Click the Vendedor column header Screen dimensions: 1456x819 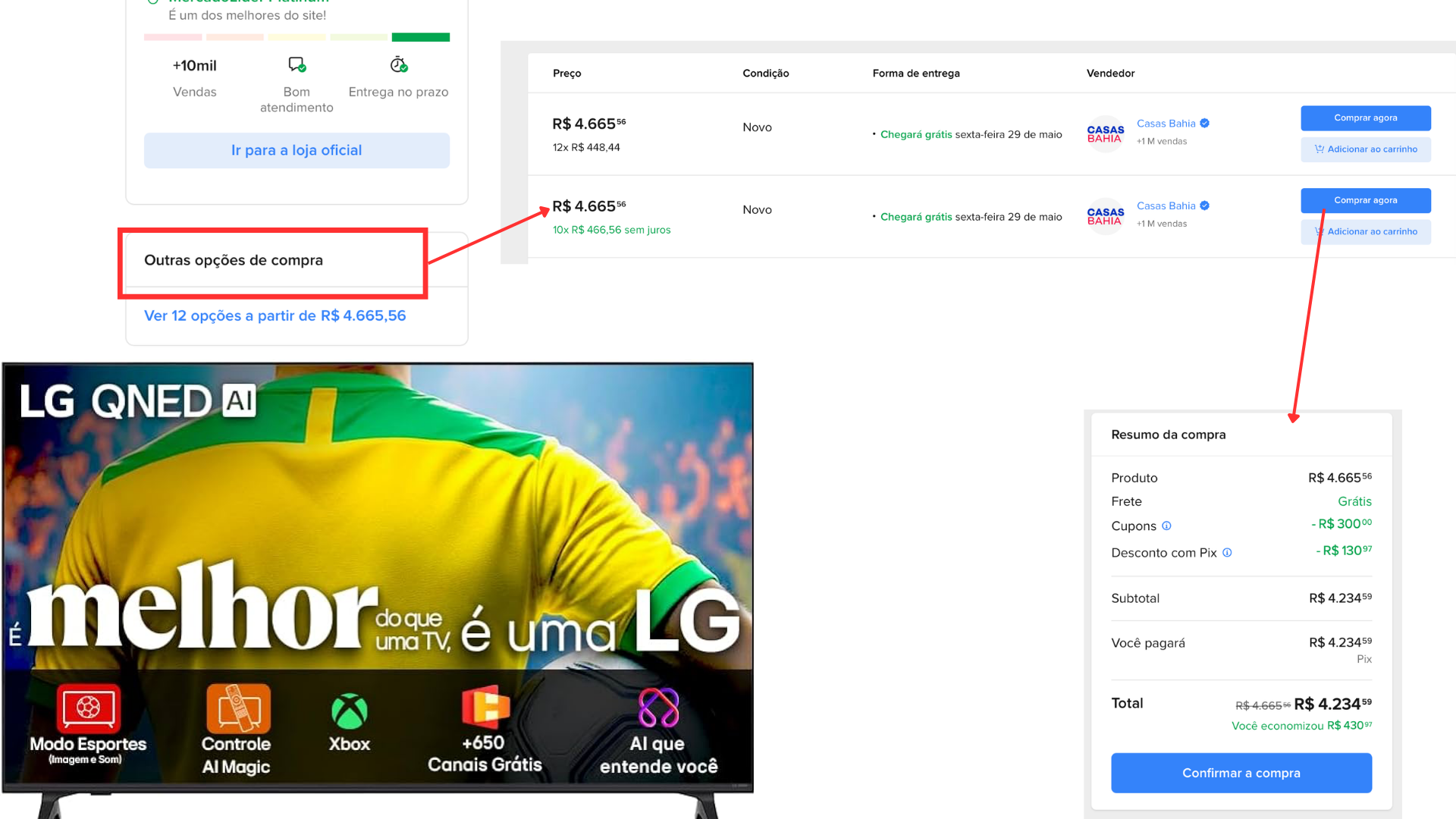click(x=1110, y=74)
